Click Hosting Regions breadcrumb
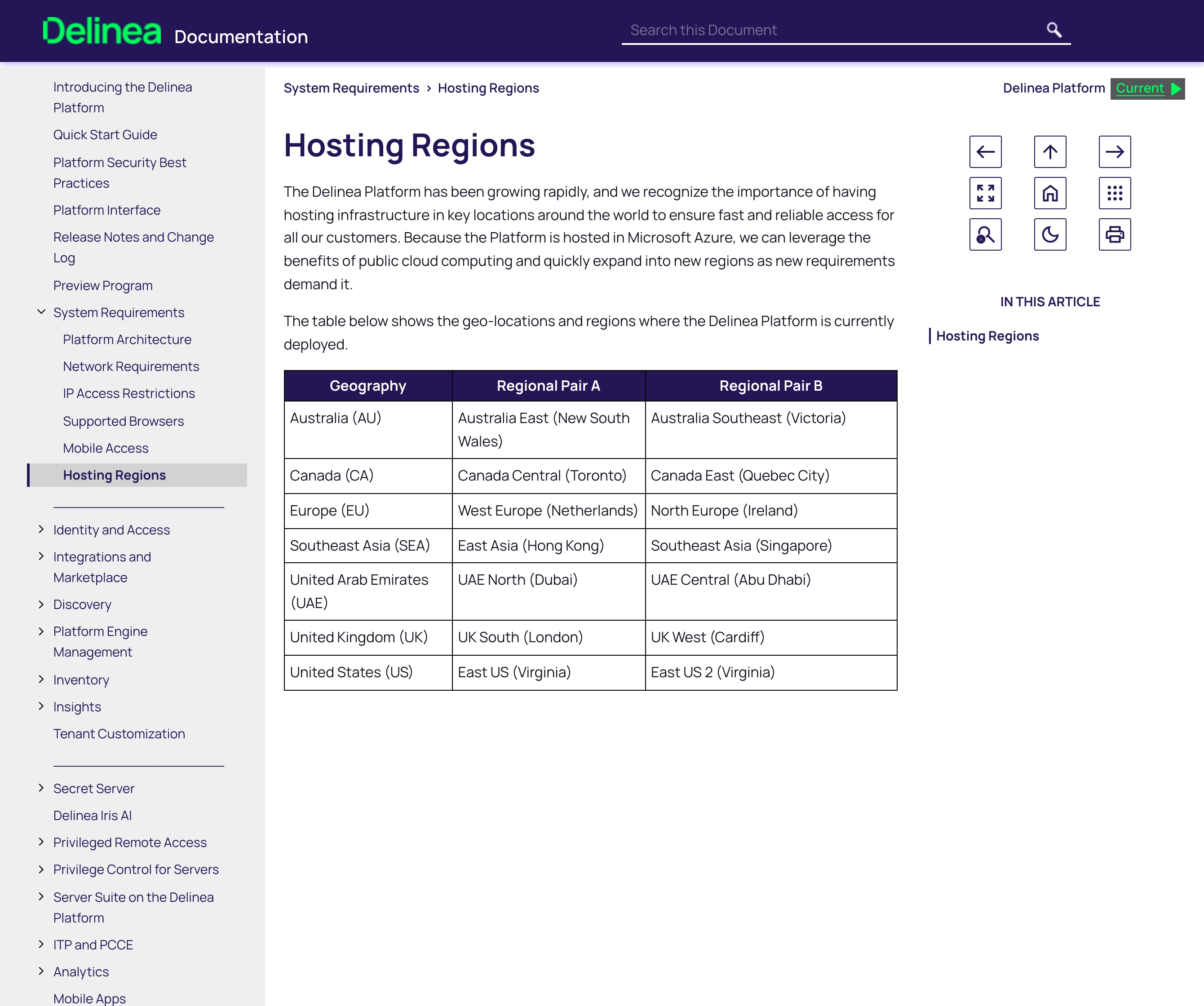Viewport: 1204px width, 1006px height. point(488,88)
